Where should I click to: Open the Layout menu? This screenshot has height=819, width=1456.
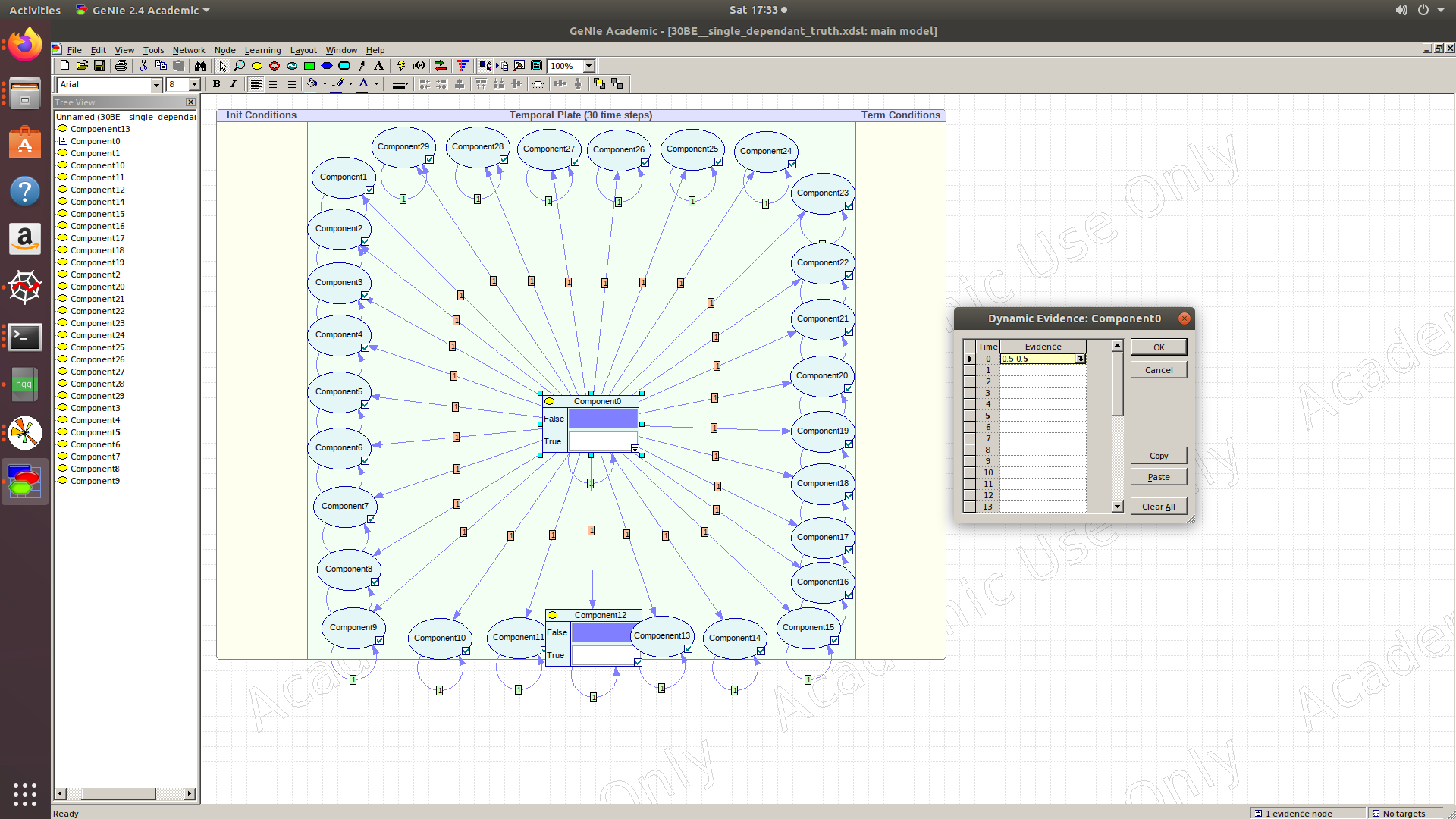point(303,50)
